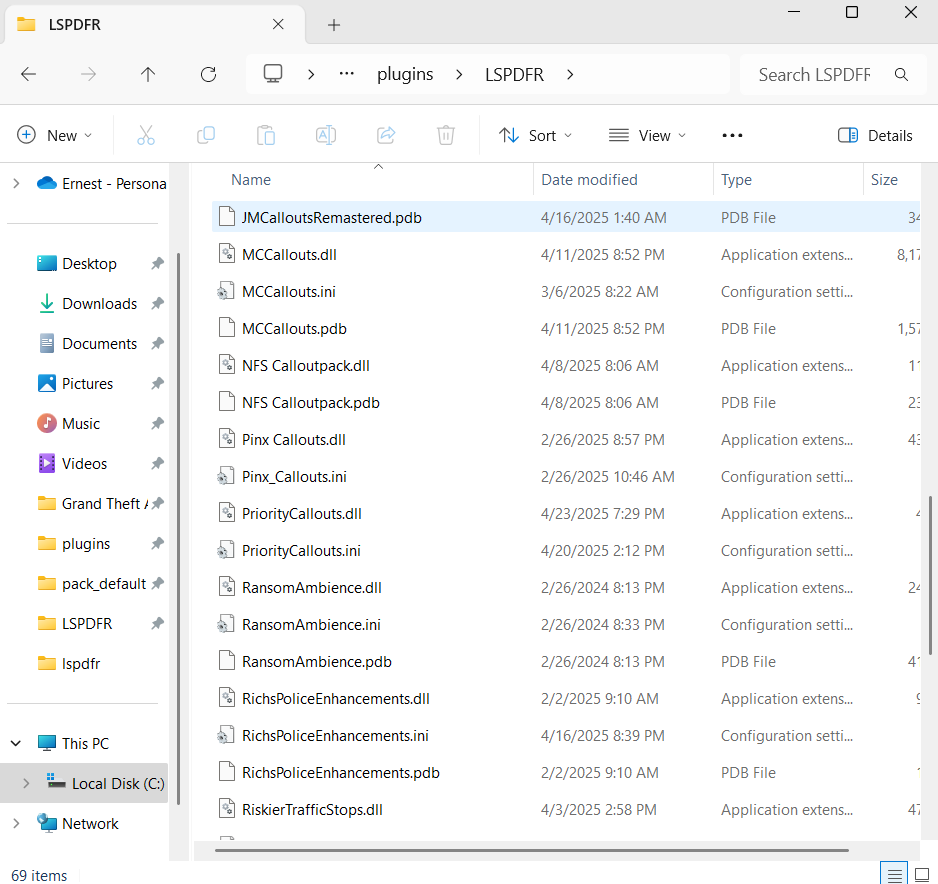The height and width of the screenshot is (884, 938).
Task: Switch to large thumbnails view in status bar
Action: click(x=921, y=874)
